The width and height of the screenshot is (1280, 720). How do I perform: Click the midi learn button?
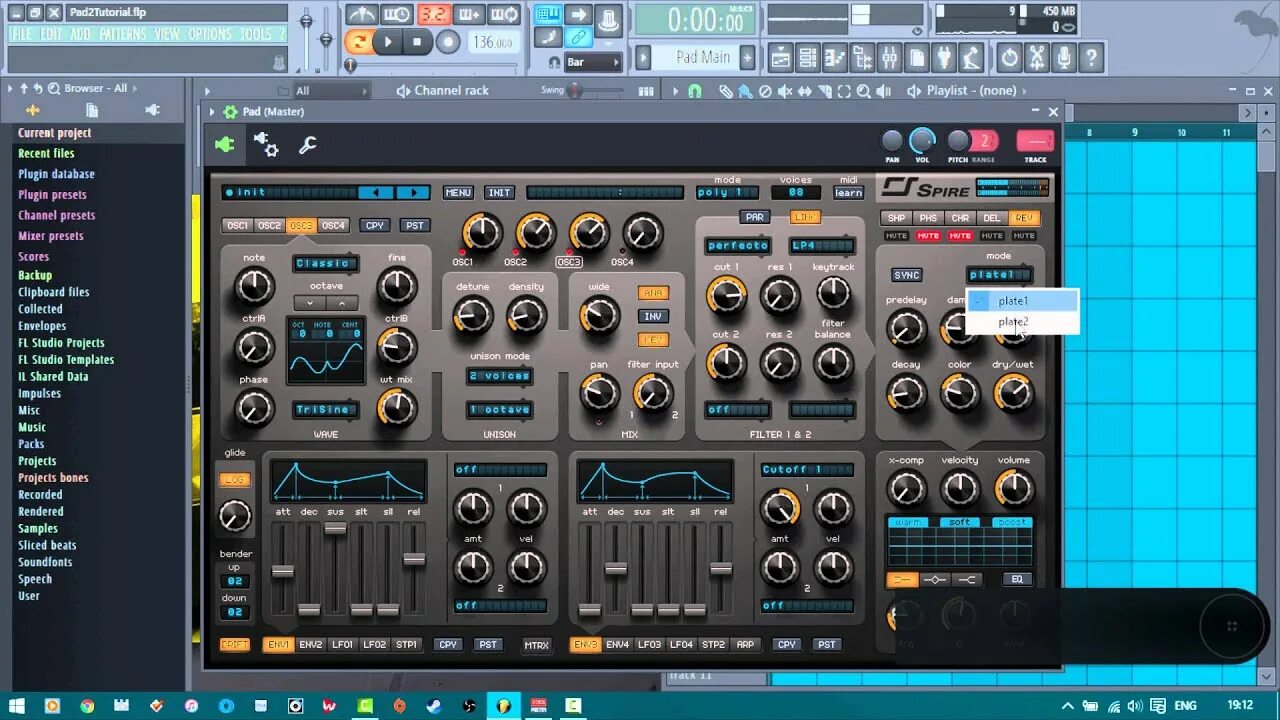[x=849, y=193]
